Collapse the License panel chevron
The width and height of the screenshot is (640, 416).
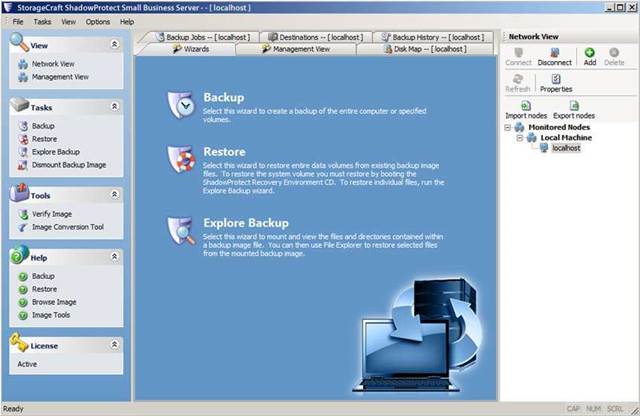pyautogui.click(x=115, y=344)
